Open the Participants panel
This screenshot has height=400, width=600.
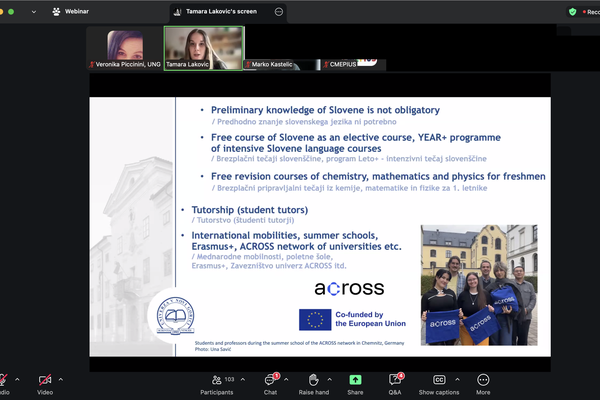(x=217, y=384)
